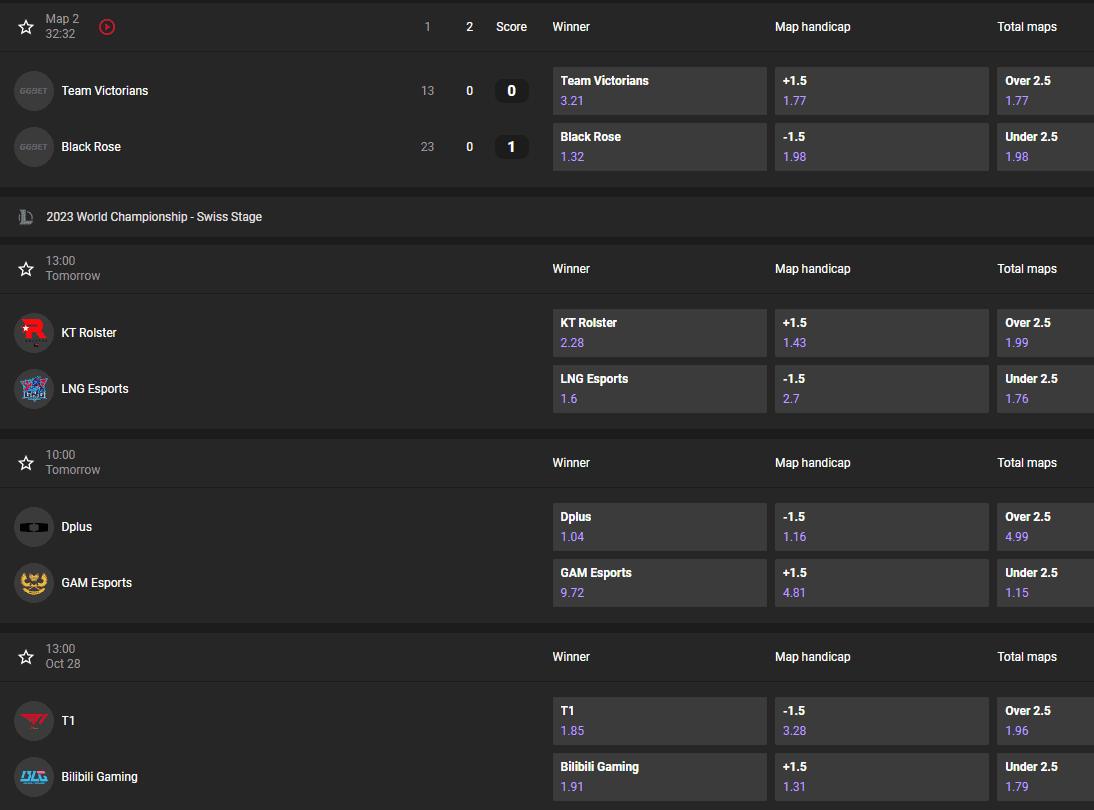The height and width of the screenshot is (810, 1094).
Task: Open Black Rose team name
Action: (91, 147)
